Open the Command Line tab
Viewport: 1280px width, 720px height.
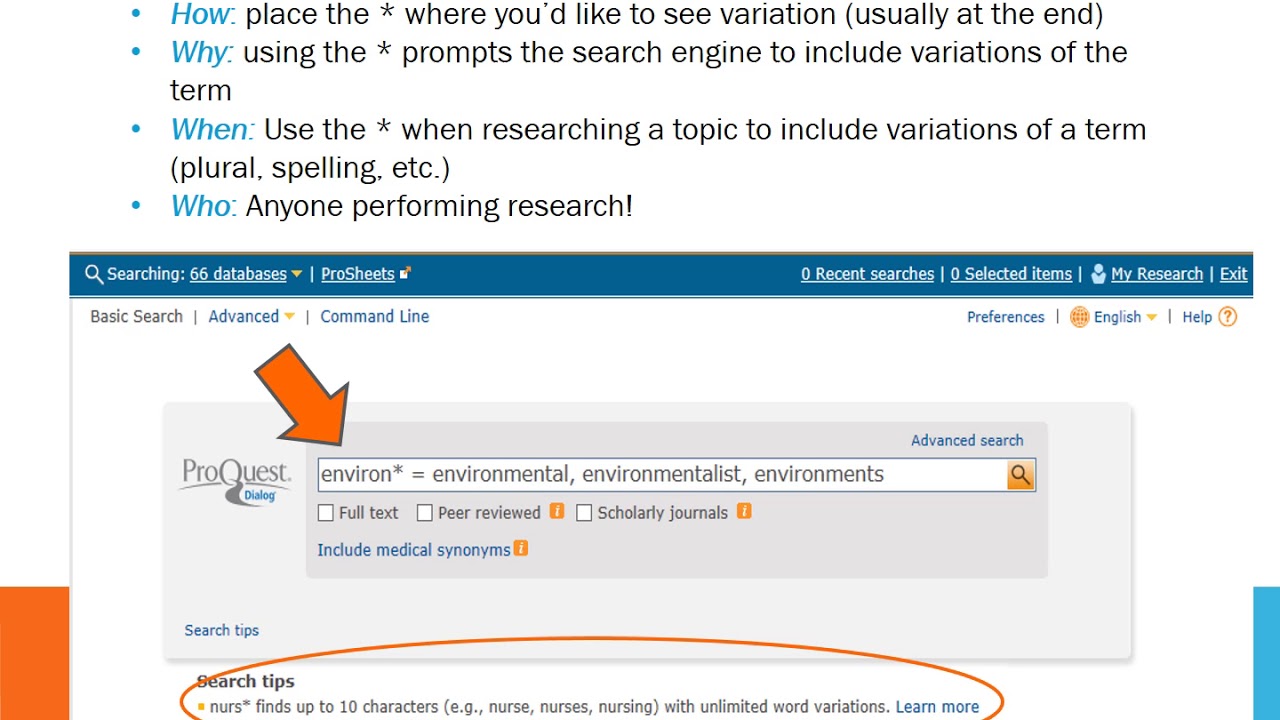[x=374, y=317]
